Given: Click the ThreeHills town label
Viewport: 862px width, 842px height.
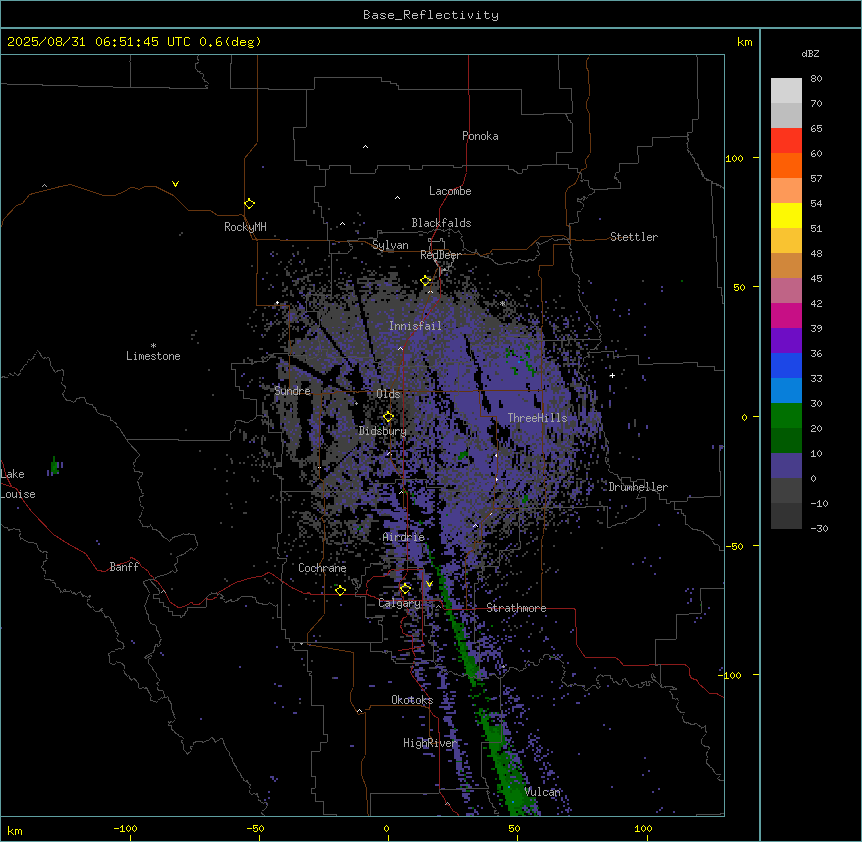Looking at the screenshot, I should coord(537,418).
